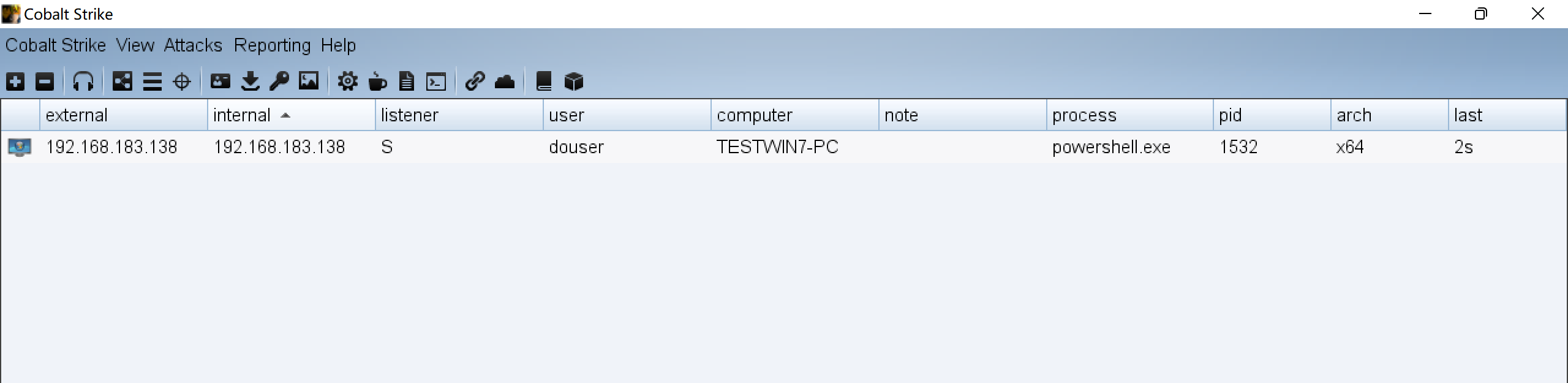Screen dimensions: 1568x383
Task: Show the session table view icon
Action: pos(153,82)
